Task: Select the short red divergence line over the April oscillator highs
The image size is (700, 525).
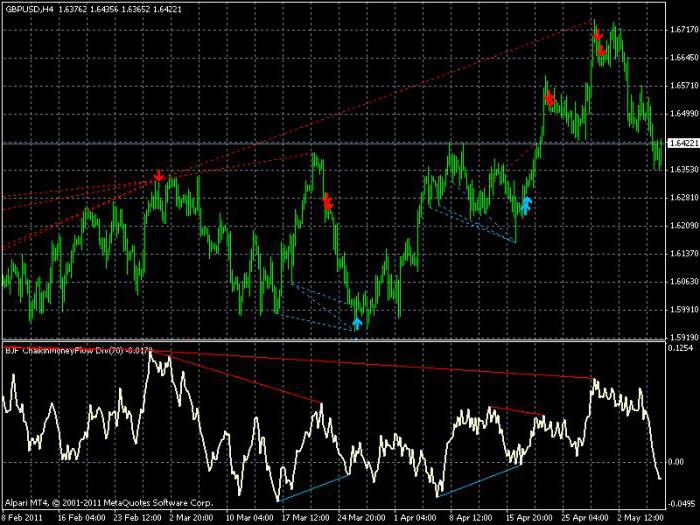Action: (515, 410)
